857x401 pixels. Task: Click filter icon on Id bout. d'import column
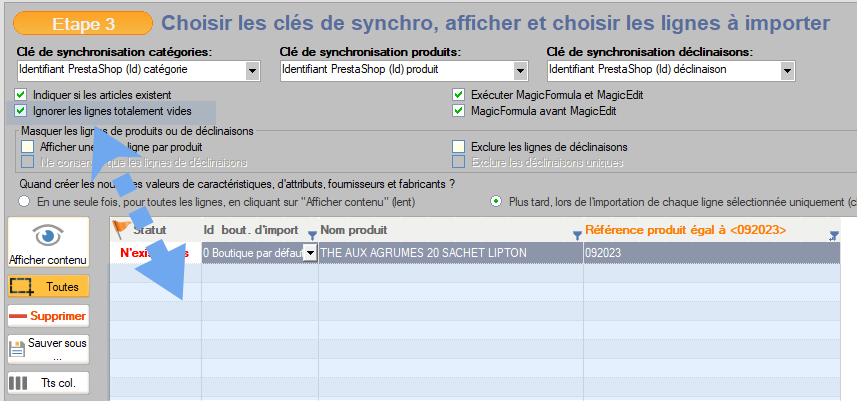(312, 236)
